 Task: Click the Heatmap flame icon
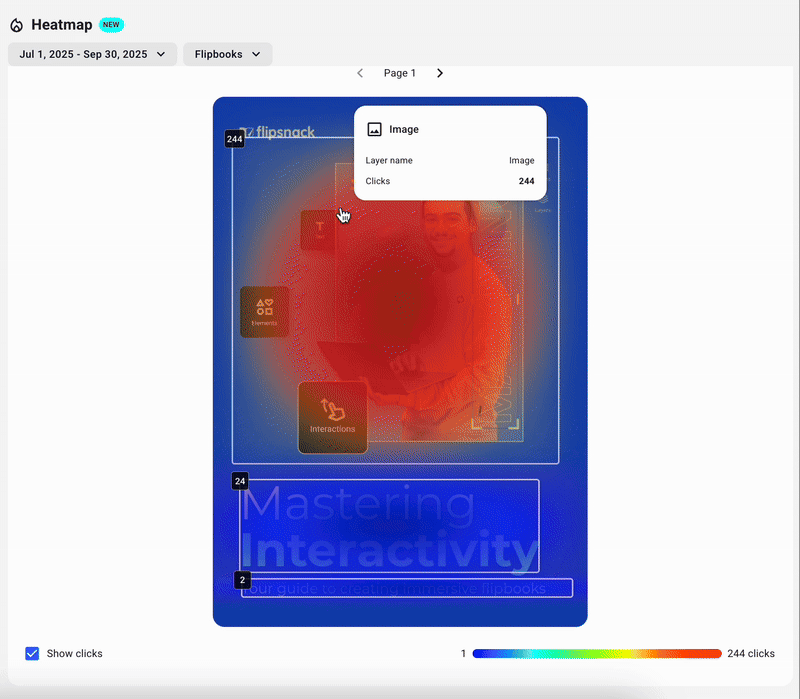point(16,25)
